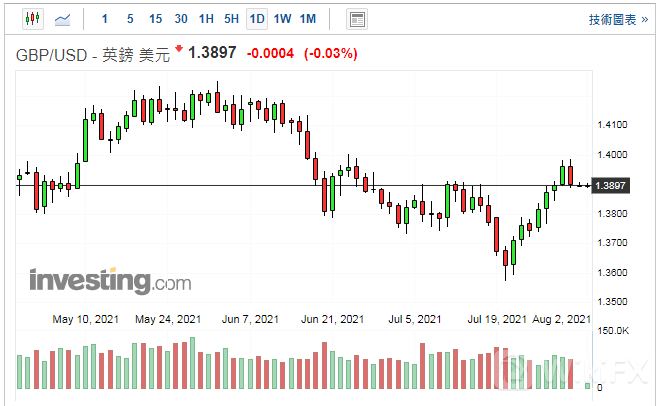Screen dimensions: 659x406
Task: Click the Jul 19, 2021 date label
Action: coord(497,320)
